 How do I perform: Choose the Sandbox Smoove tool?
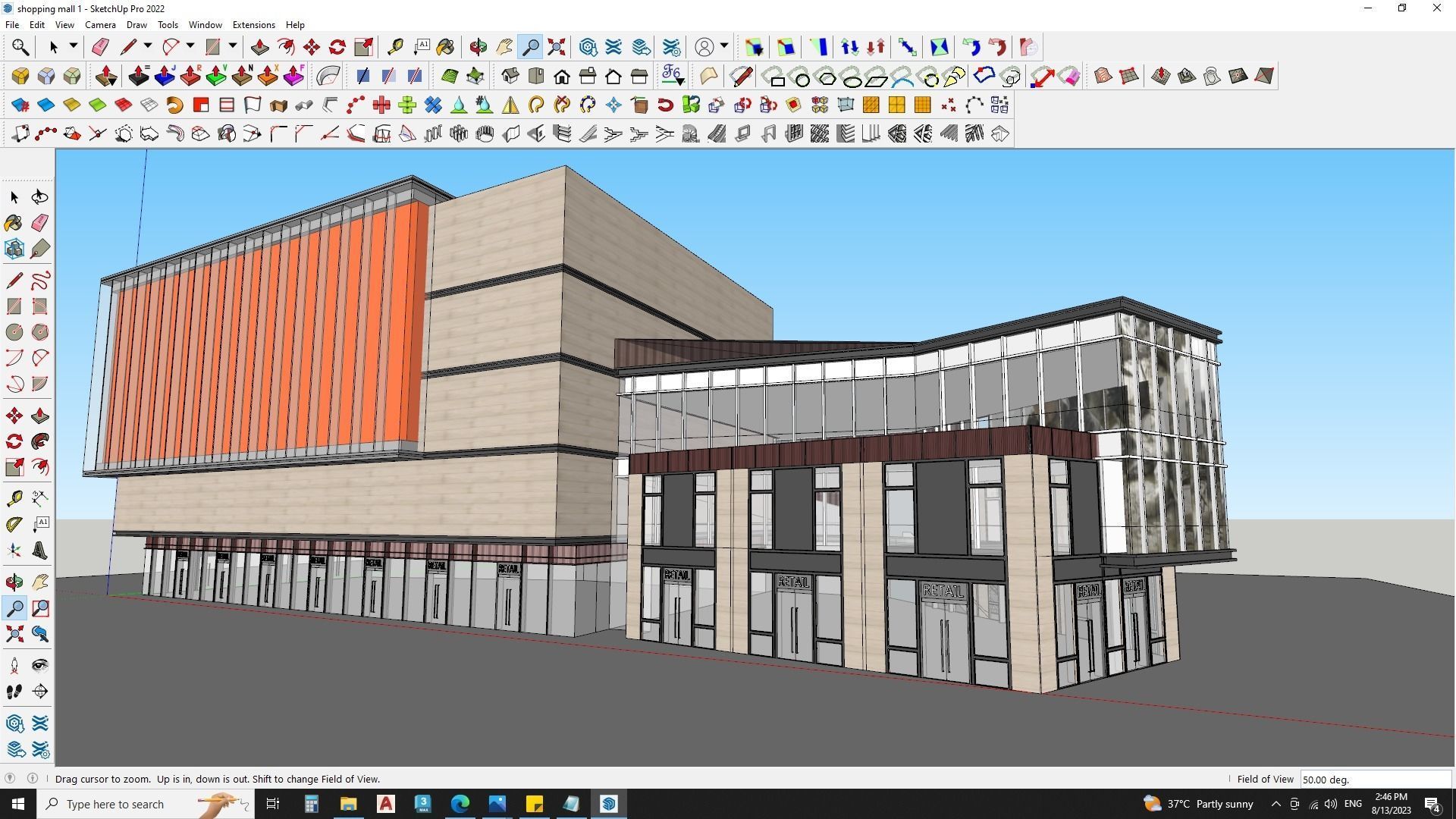click(x=1161, y=76)
